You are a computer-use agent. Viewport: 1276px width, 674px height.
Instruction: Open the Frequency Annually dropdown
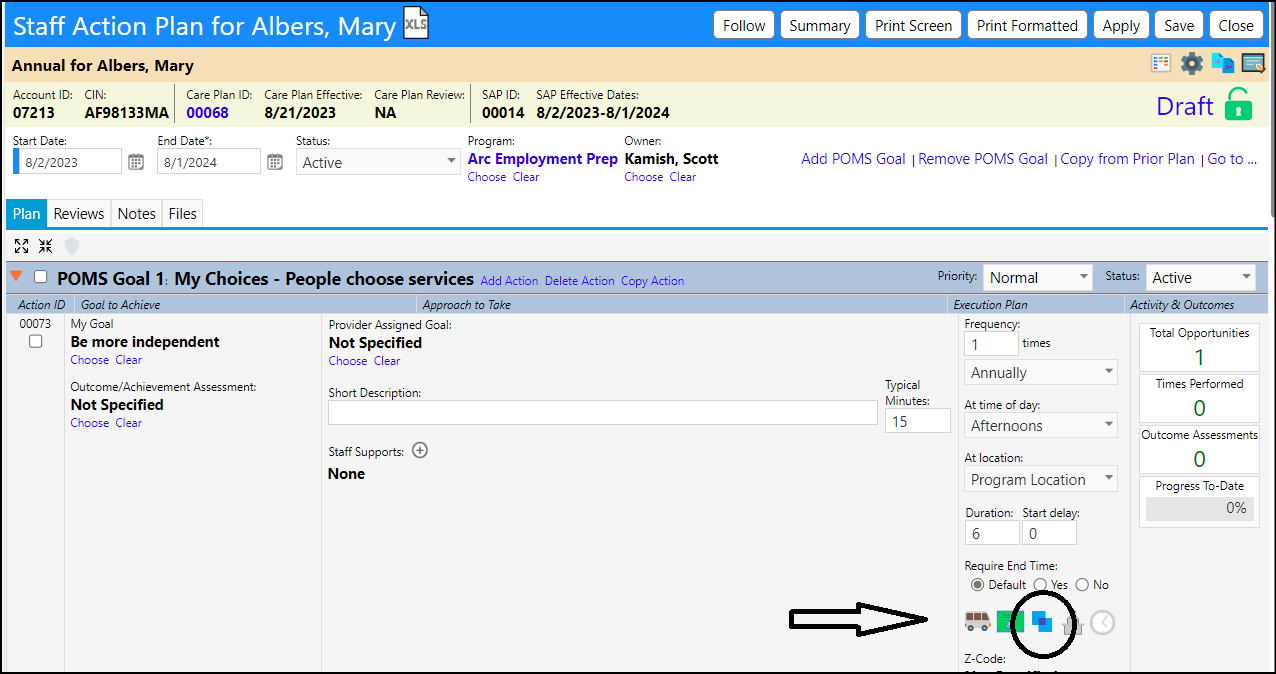click(x=1041, y=372)
